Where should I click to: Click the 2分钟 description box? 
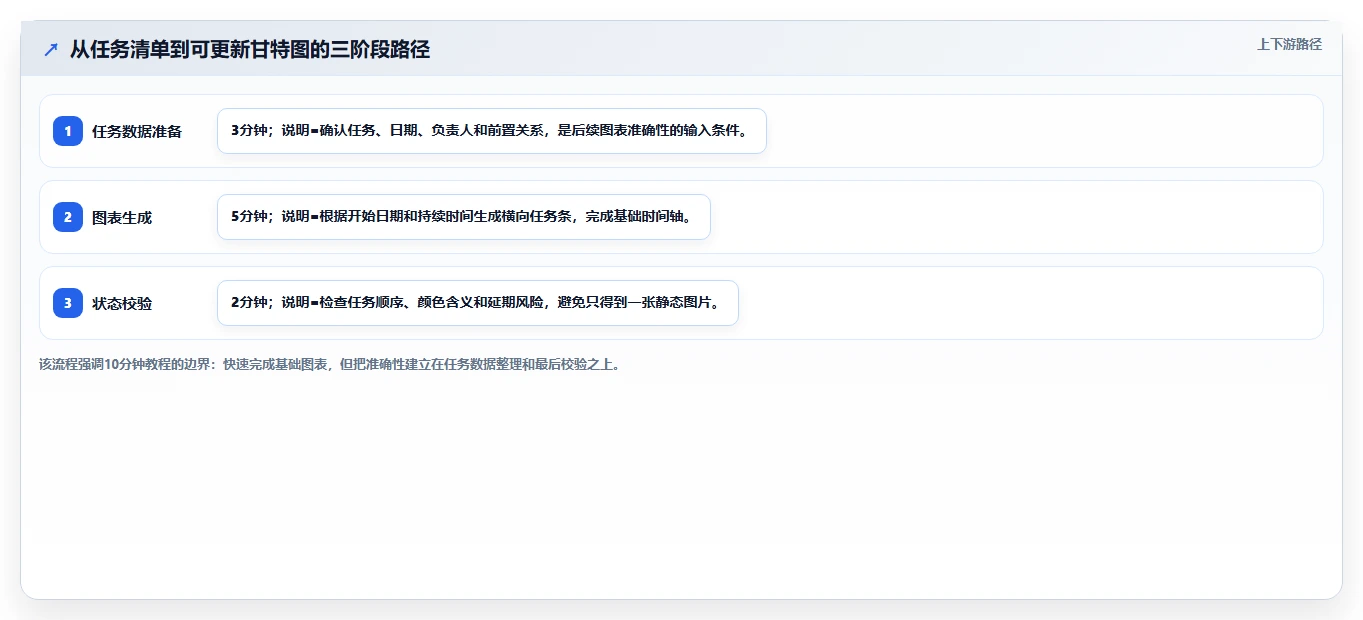478,303
